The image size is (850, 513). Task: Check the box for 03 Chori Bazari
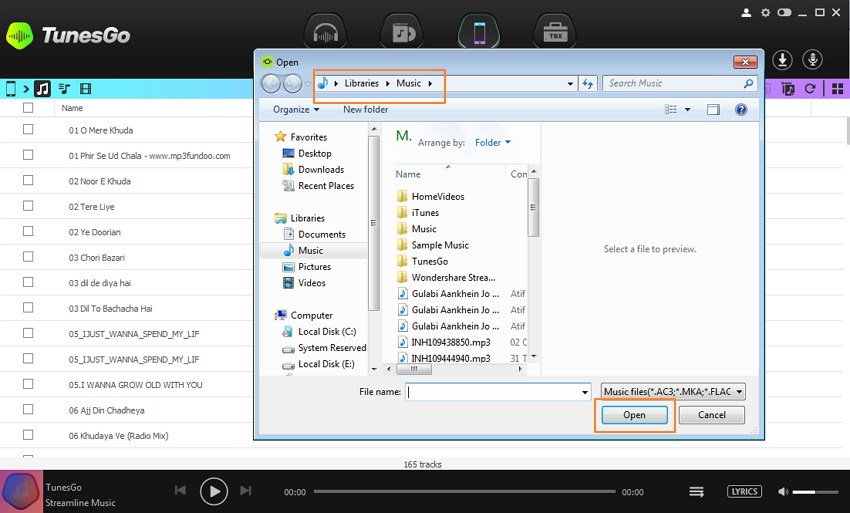coord(28,256)
